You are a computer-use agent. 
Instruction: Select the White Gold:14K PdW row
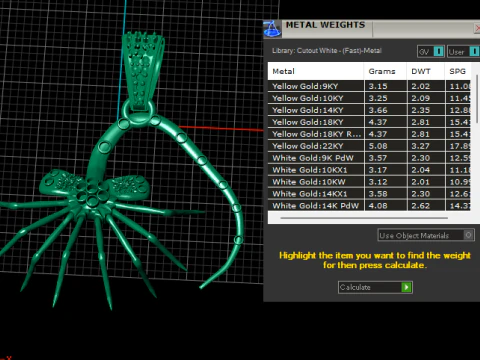tap(369, 206)
